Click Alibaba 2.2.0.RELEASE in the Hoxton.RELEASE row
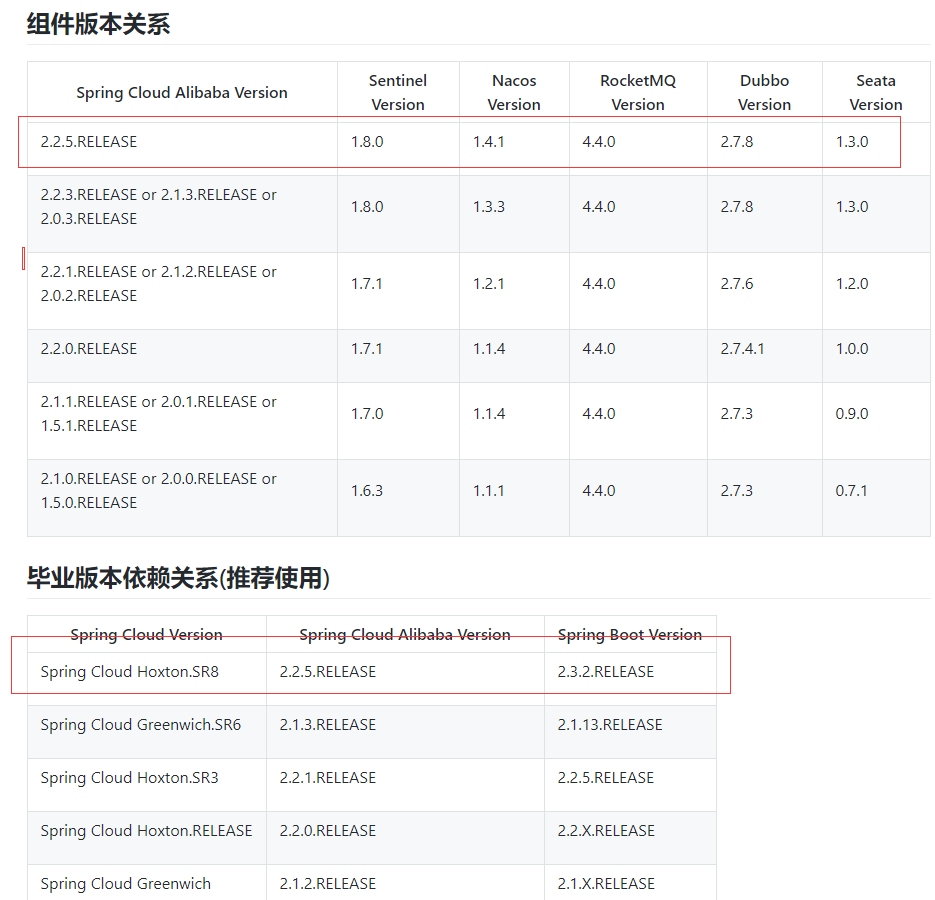 click(328, 831)
